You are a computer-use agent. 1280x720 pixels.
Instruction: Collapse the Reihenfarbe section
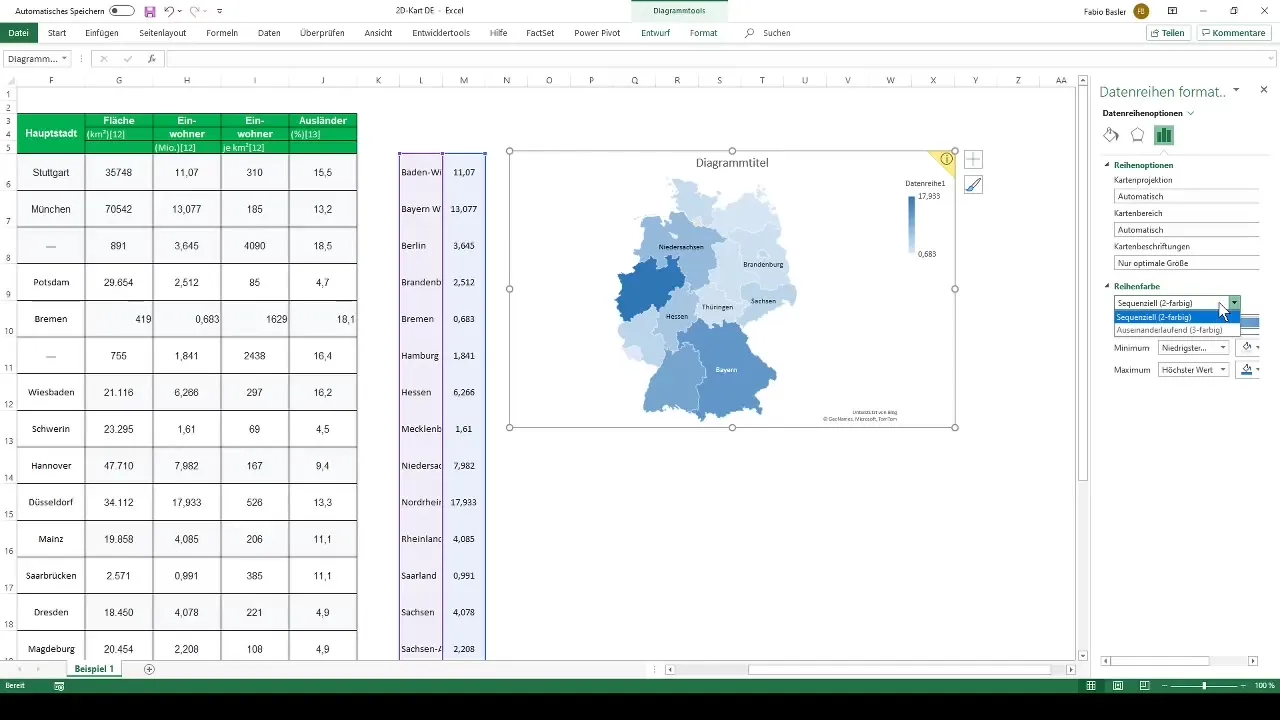[1106, 286]
